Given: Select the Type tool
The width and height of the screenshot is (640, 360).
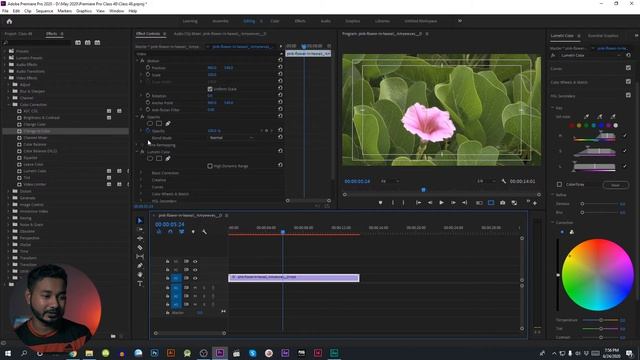Looking at the screenshot, I should (x=140, y=283).
